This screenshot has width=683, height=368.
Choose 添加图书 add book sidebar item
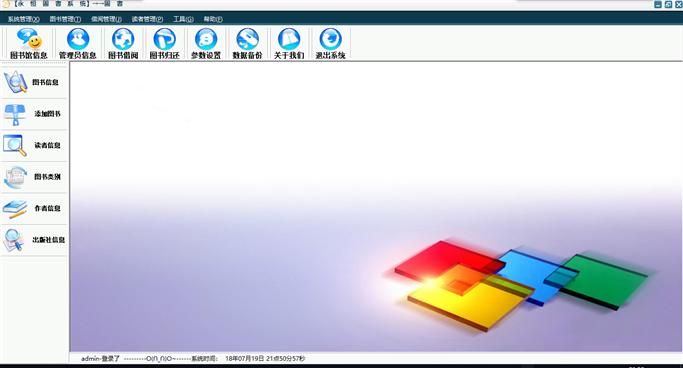[x=34, y=114]
